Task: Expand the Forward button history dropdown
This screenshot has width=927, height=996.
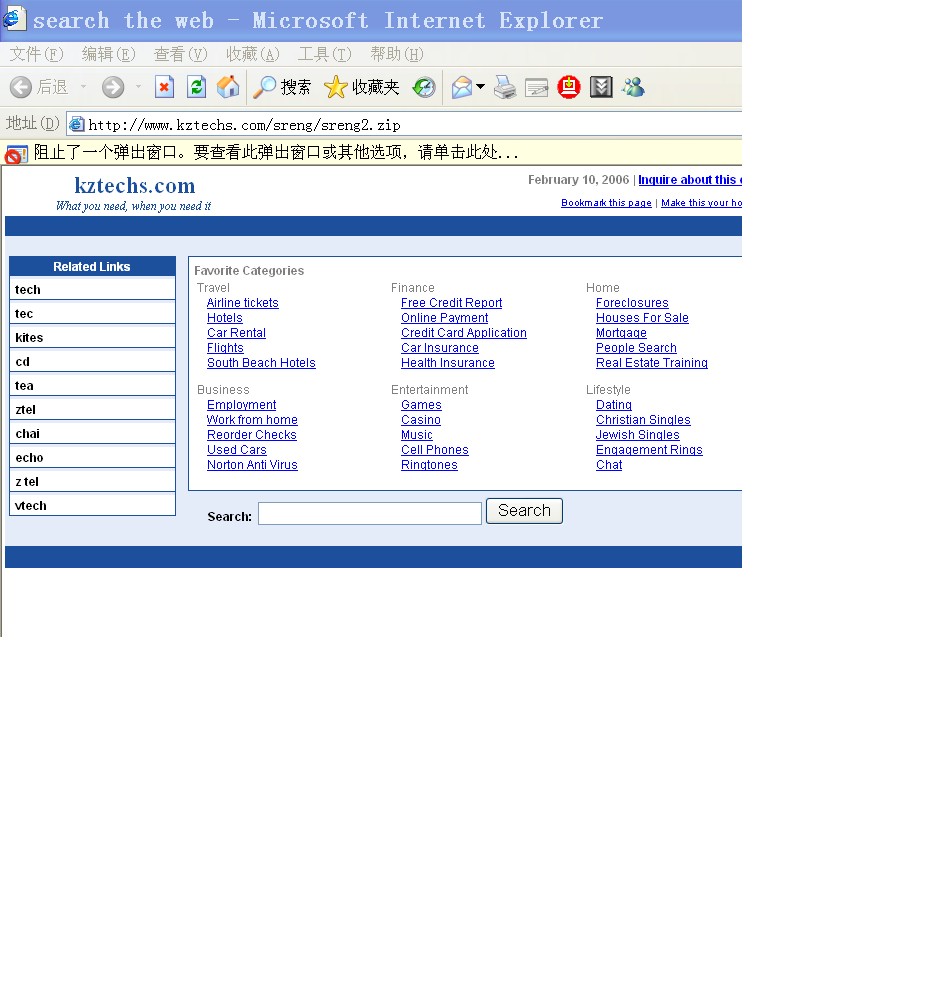Action: click(x=138, y=87)
